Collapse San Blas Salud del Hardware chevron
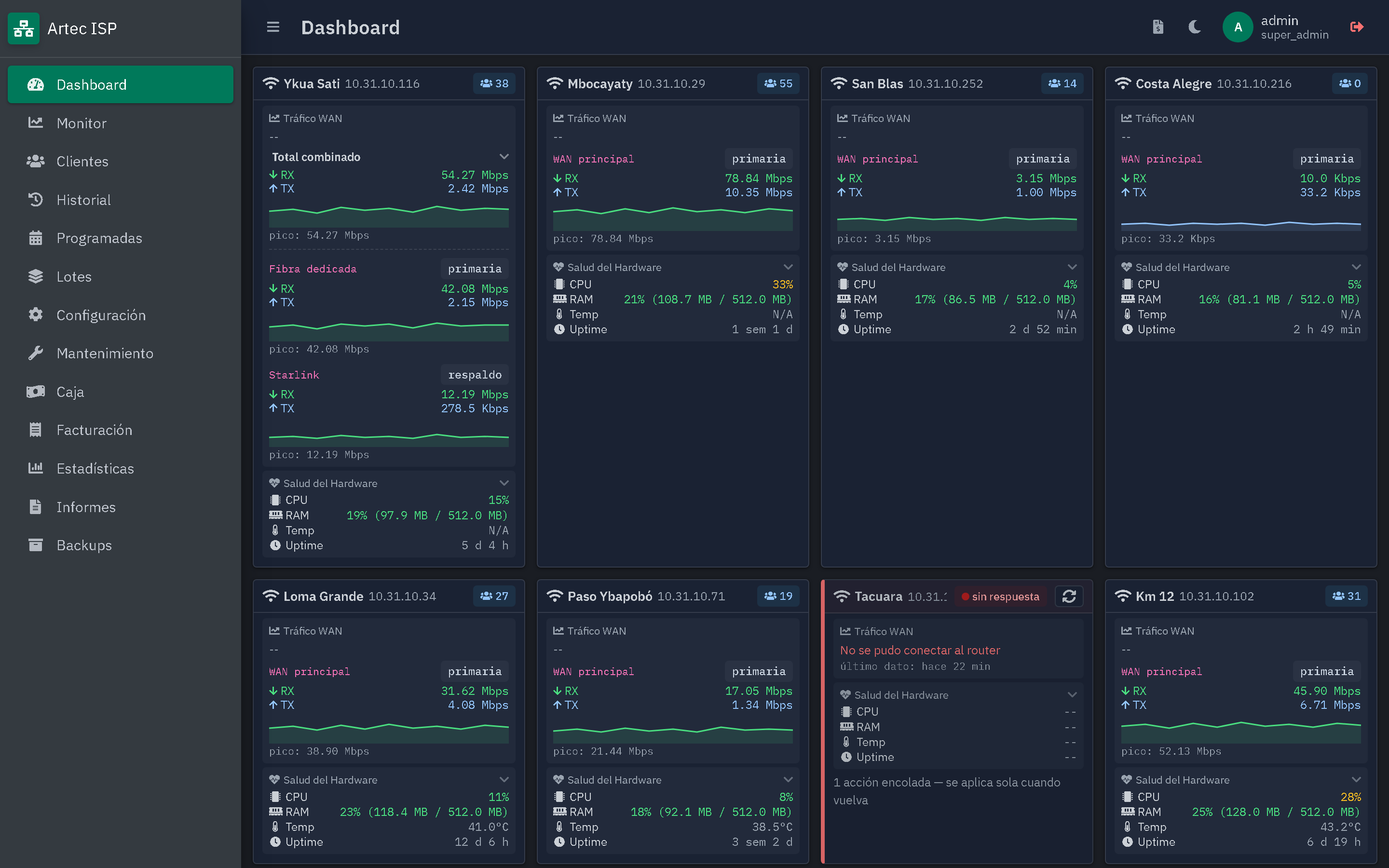Screen dimensions: 1389x868 tap(1072, 268)
